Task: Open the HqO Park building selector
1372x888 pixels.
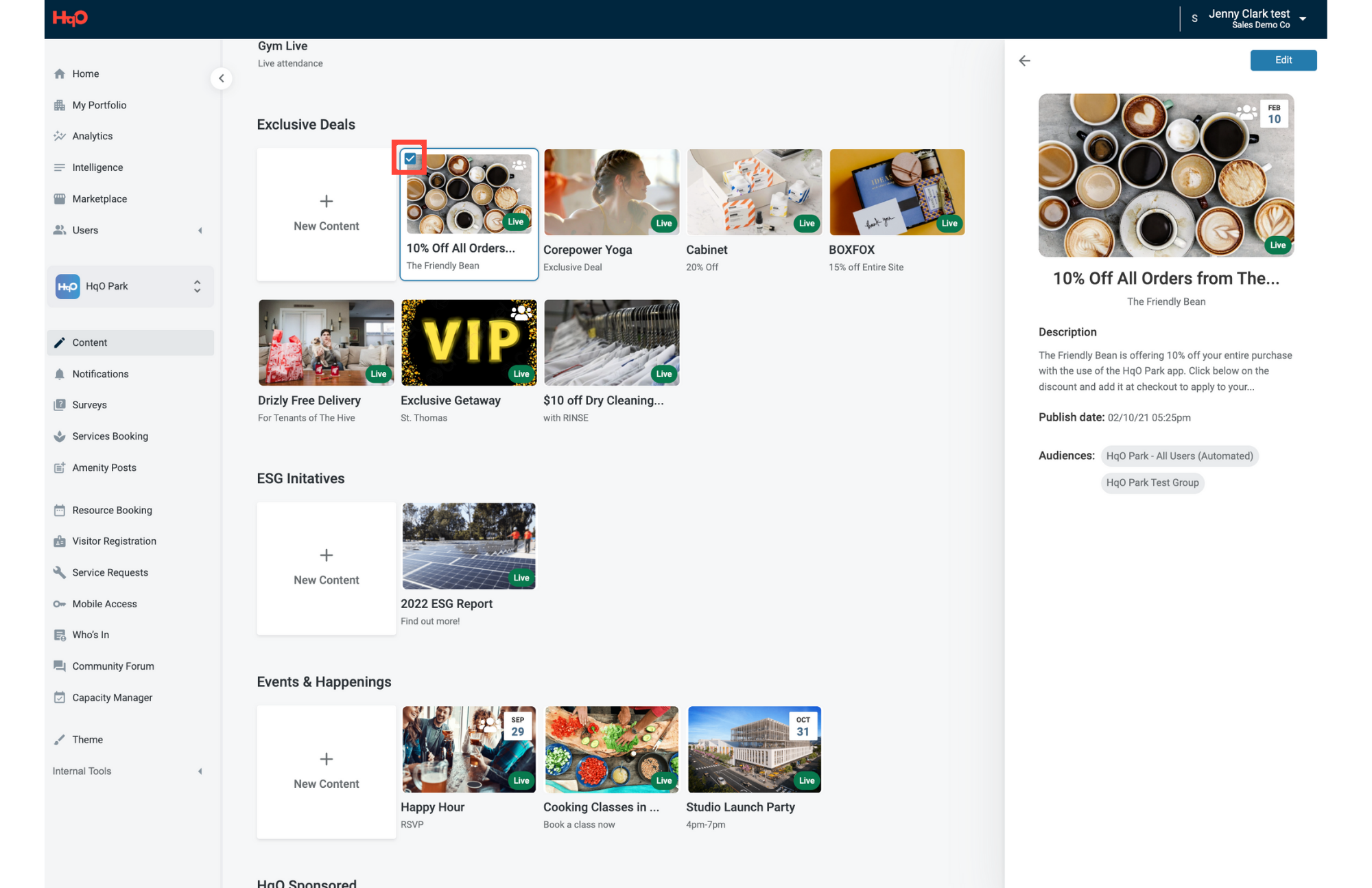Action: pyautogui.click(x=130, y=286)
